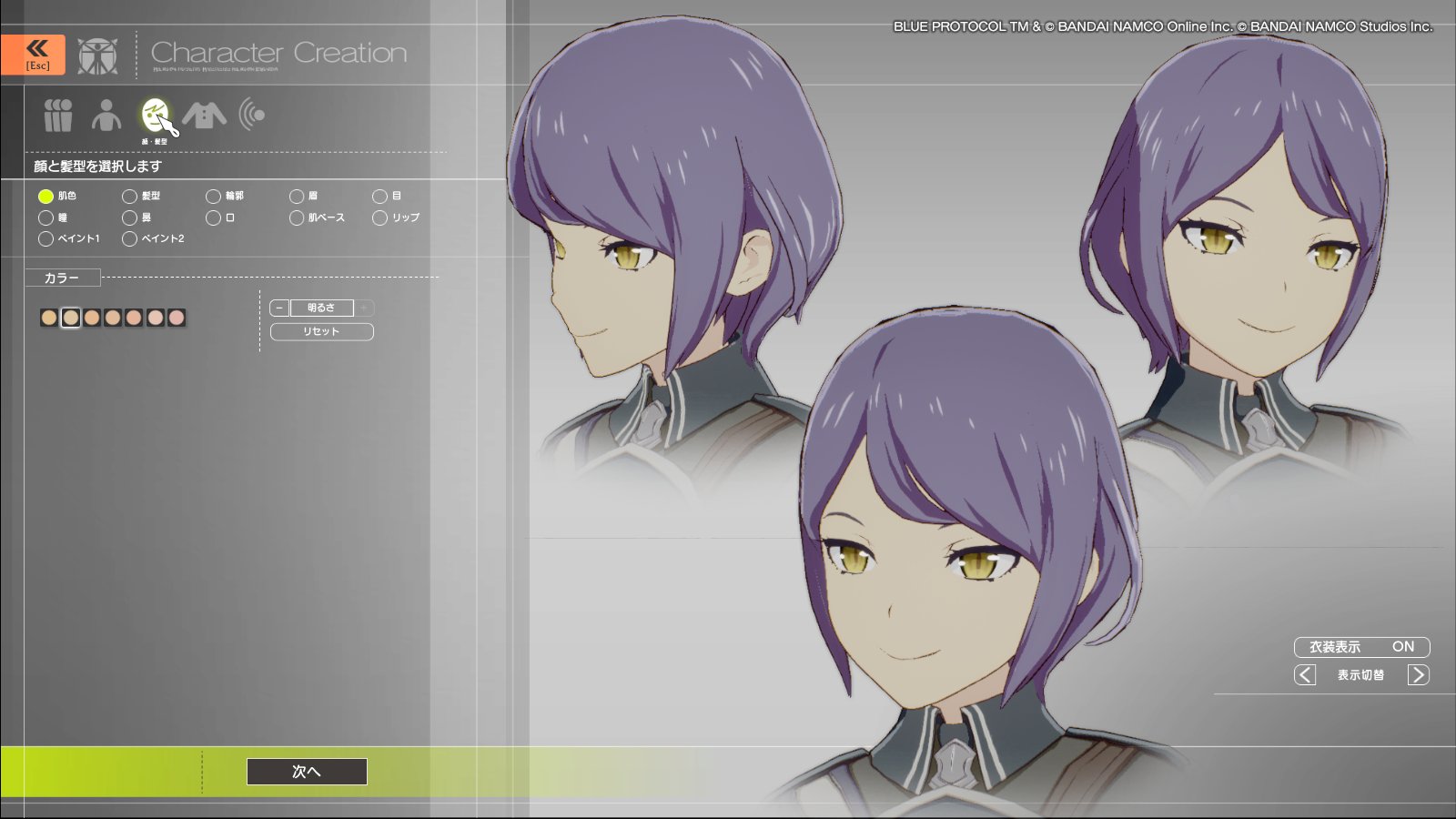The width and height of the screenshot is (1456, 819).
Task: Click the 顔と髪型を選択します instruction text
Action: point(98,167)
